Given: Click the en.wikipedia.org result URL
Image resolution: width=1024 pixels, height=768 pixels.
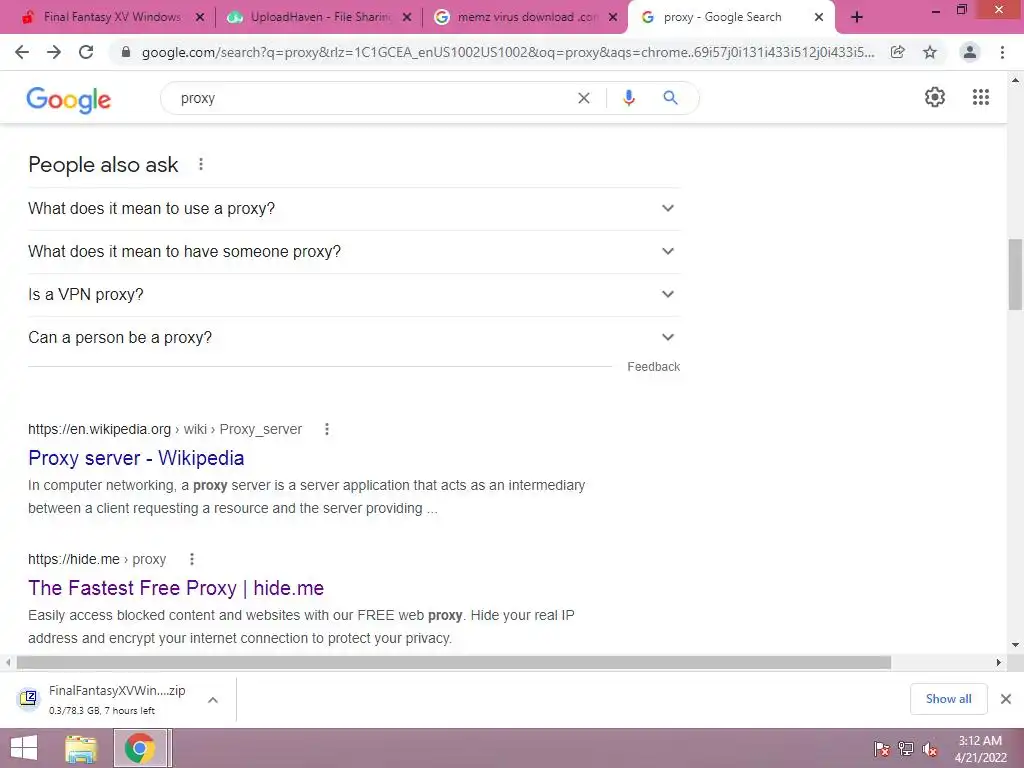Looking at the screenshot, I should (x=165, y=429).
